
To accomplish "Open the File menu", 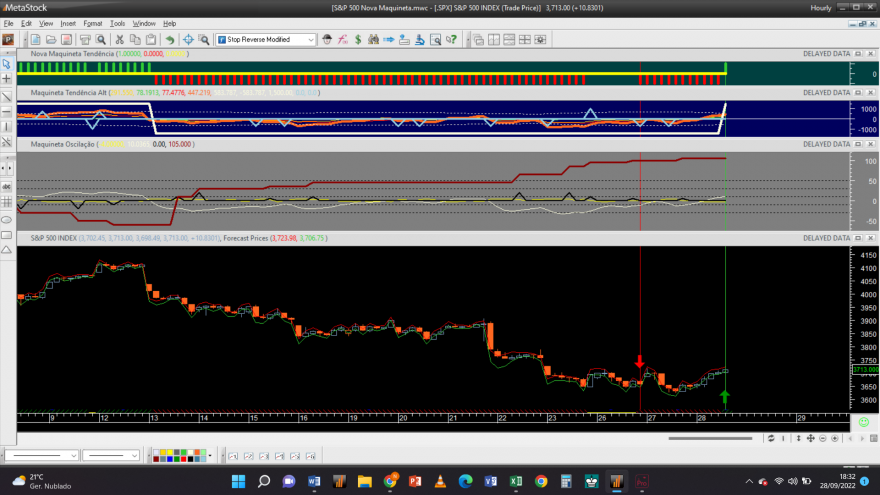I will click(x=8, y=24).
